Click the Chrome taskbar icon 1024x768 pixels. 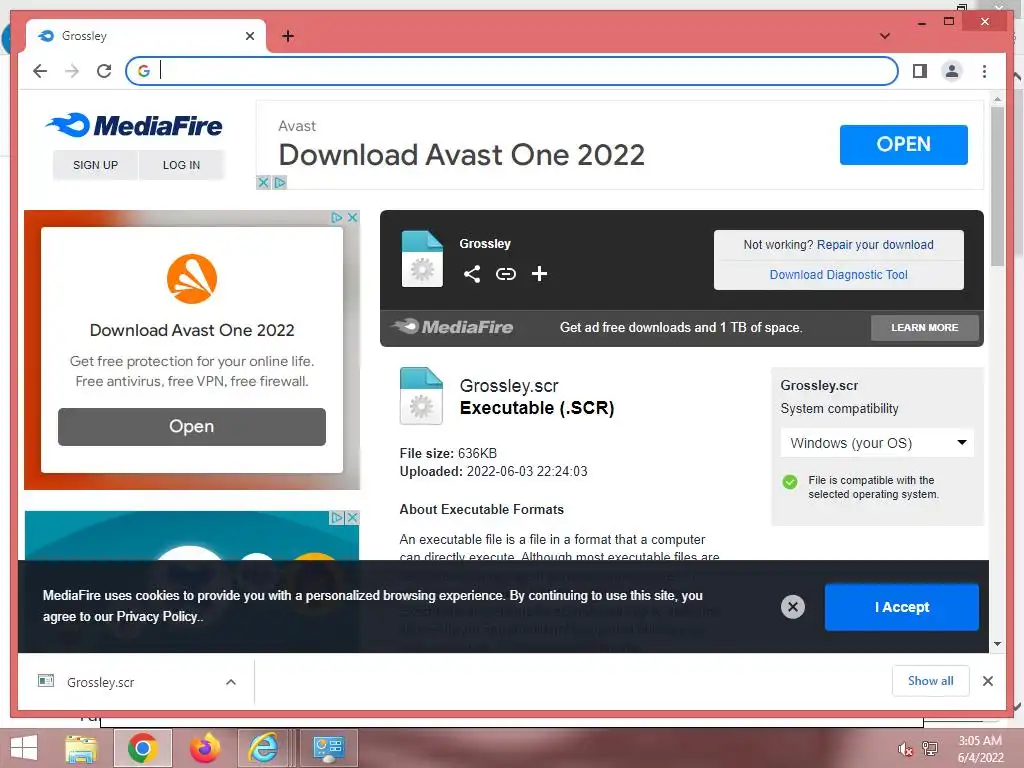[x=142, y=748]
